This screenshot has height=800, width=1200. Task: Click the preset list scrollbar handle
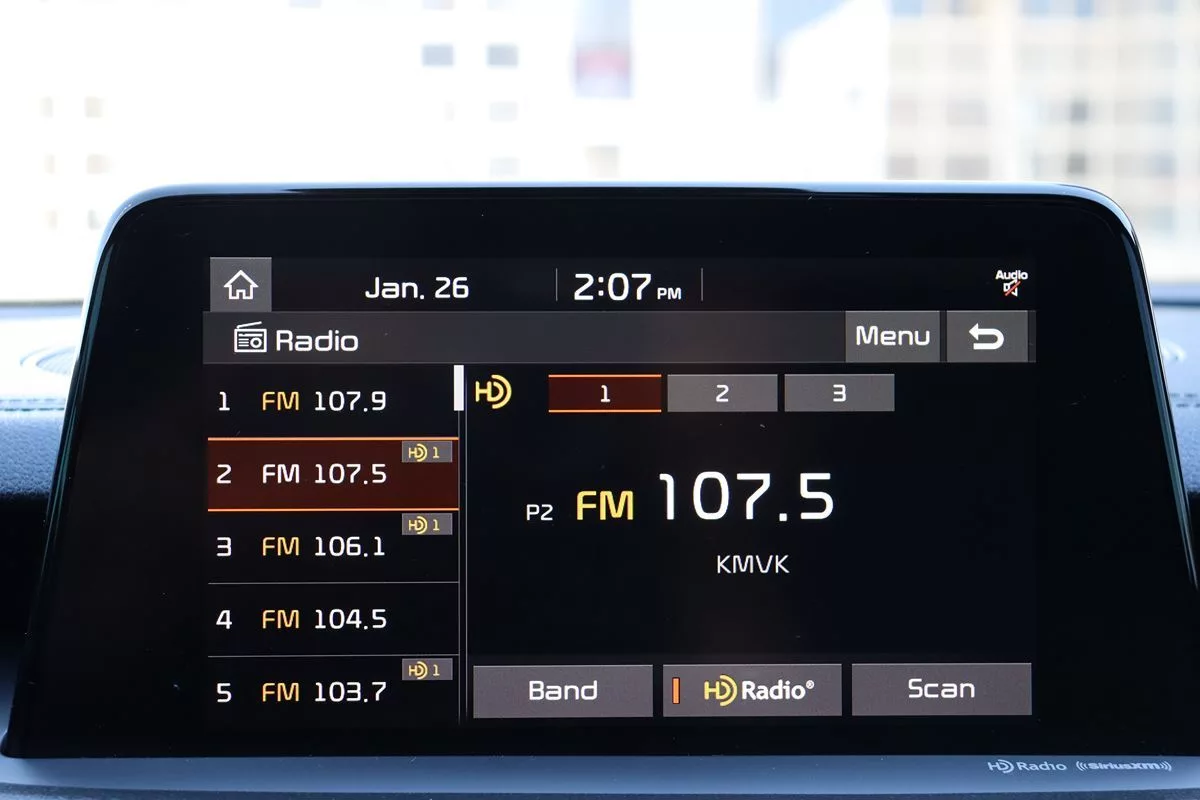pos(459,388)
